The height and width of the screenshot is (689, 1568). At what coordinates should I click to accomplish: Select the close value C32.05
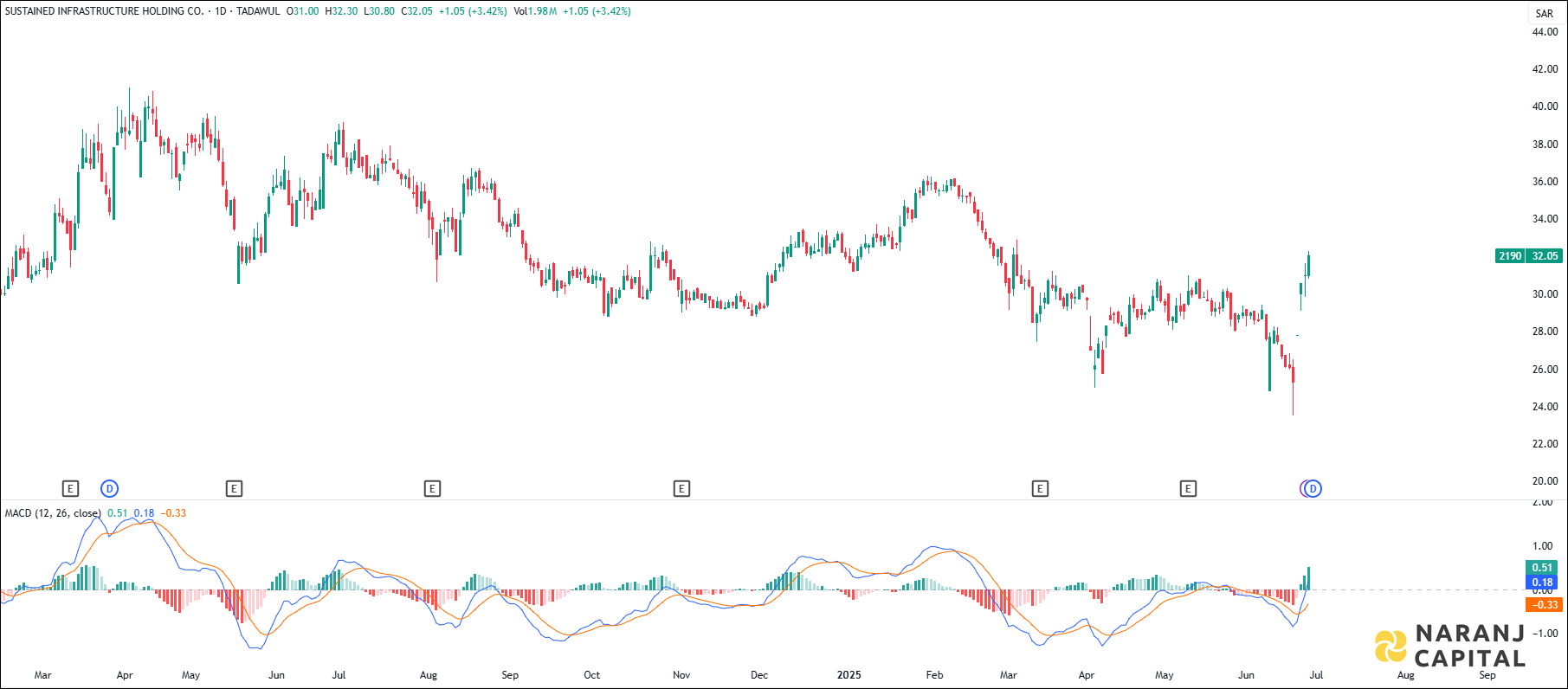(x=417, y=11)
